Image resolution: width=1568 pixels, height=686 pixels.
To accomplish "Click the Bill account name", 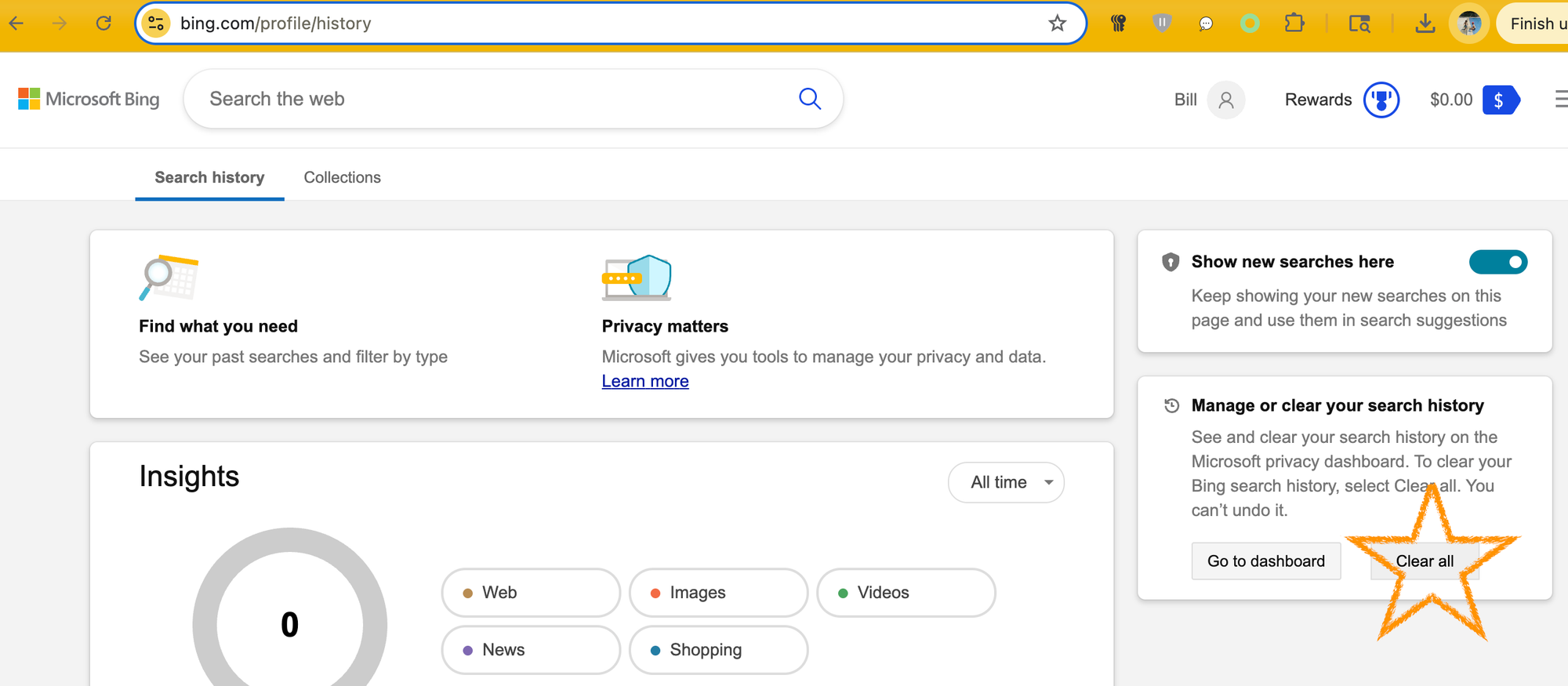I will (x=1185, y=100).
